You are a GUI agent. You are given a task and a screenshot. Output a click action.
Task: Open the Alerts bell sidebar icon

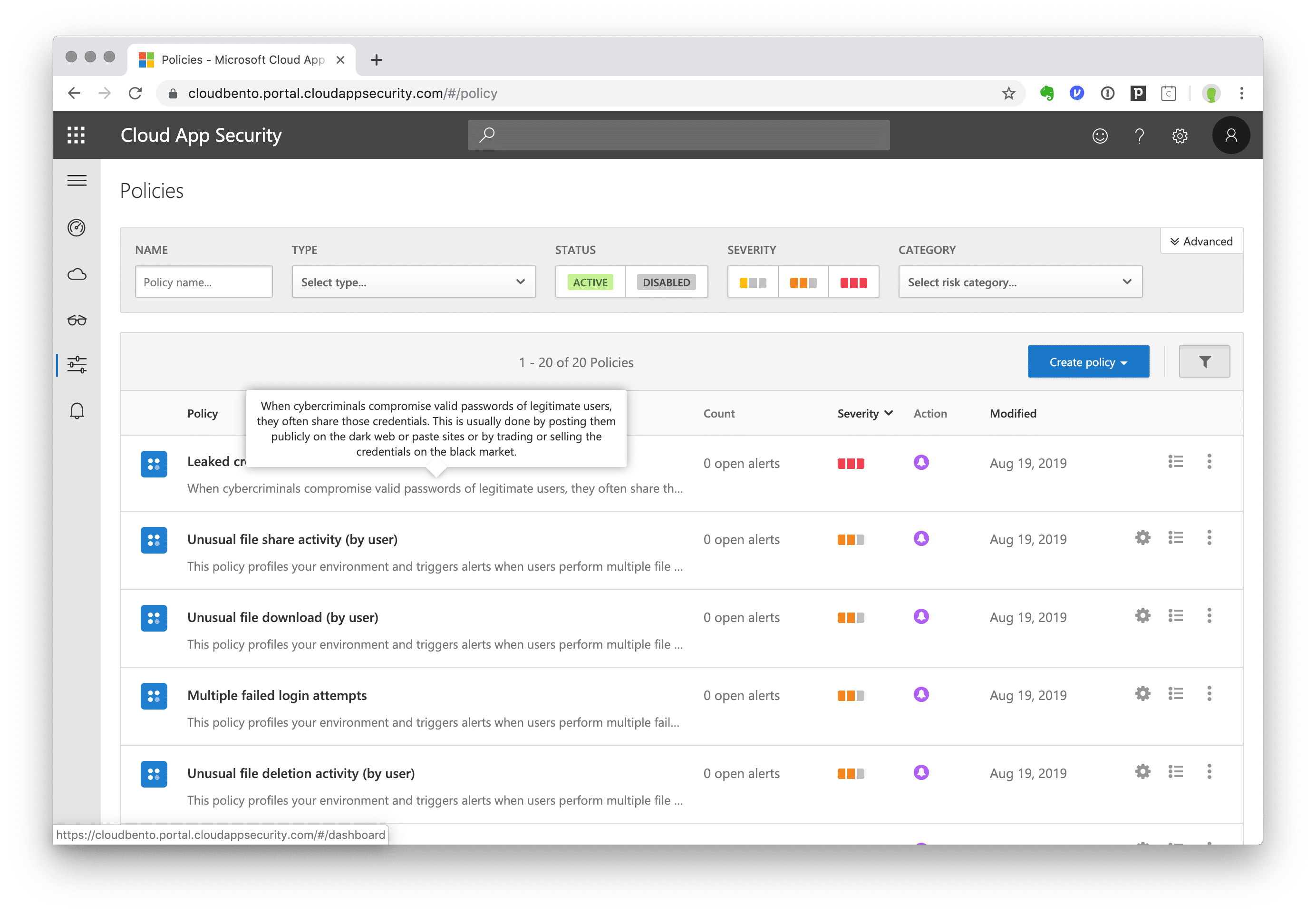coord(77,410)
